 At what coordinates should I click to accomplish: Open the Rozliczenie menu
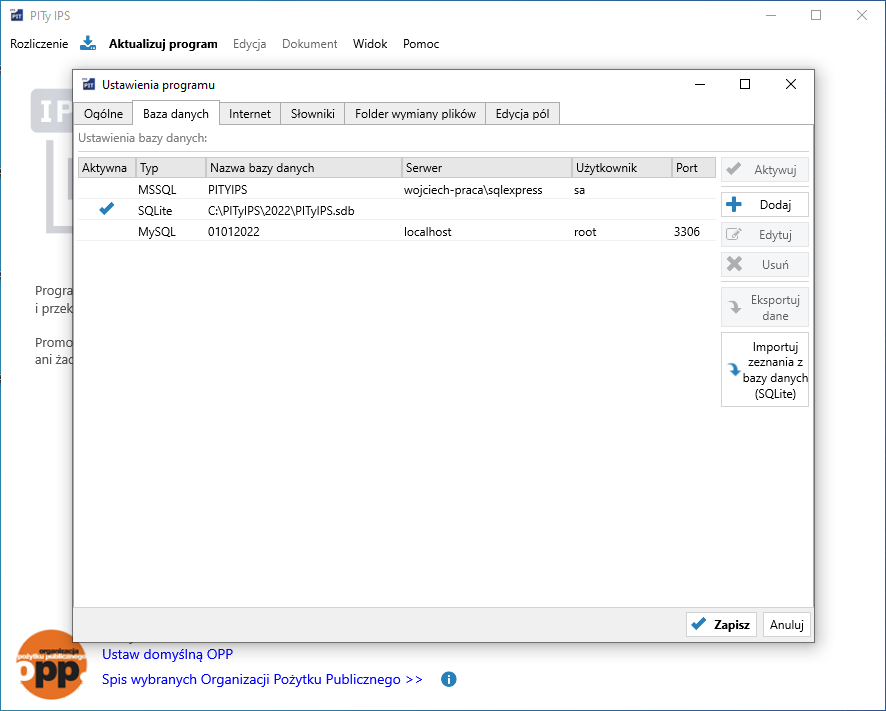39,44
